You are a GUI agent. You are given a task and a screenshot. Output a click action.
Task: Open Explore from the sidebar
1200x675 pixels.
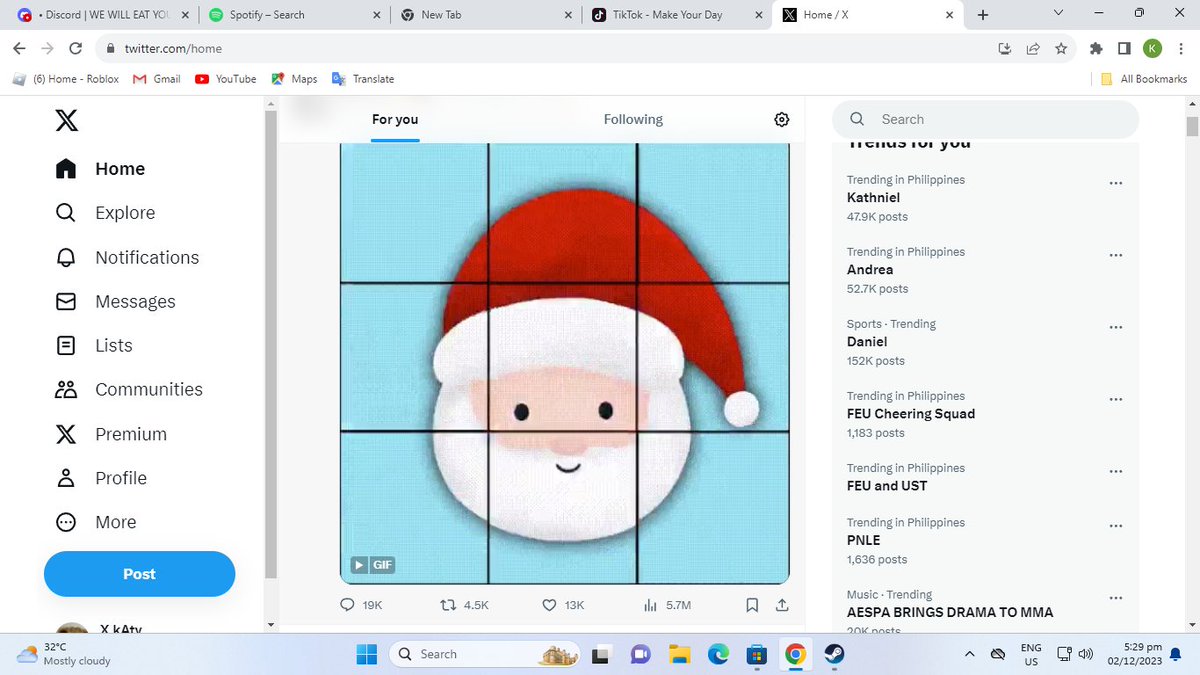click(106, 213)
